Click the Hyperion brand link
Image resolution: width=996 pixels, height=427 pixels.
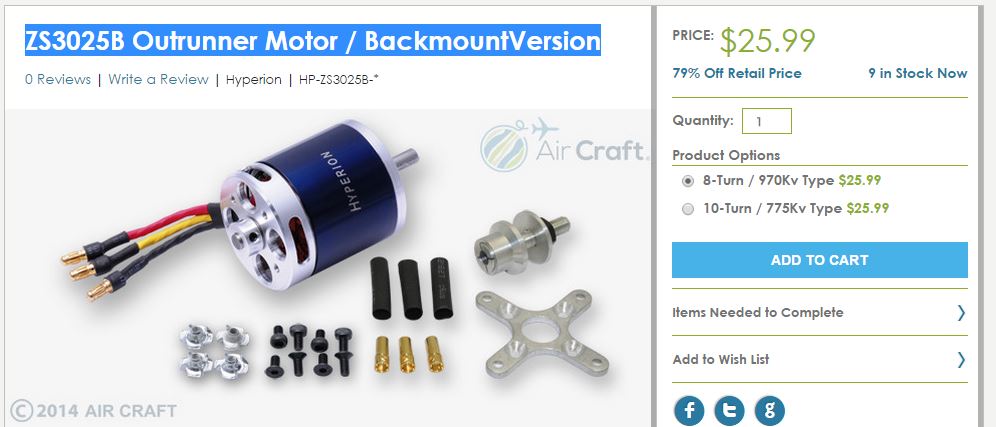pyautogui.click(x=253, y=79)
